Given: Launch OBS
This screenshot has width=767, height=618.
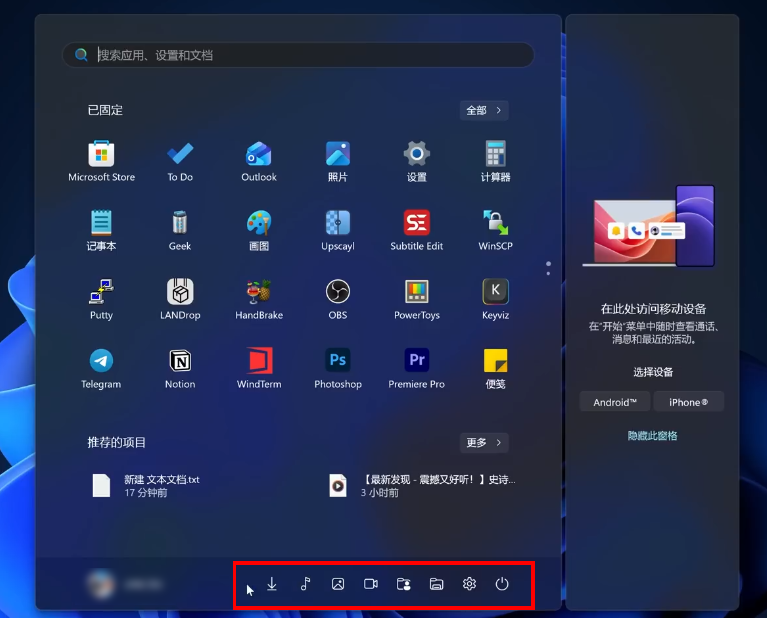Looking at the screenshot, I should coord(338,299).
